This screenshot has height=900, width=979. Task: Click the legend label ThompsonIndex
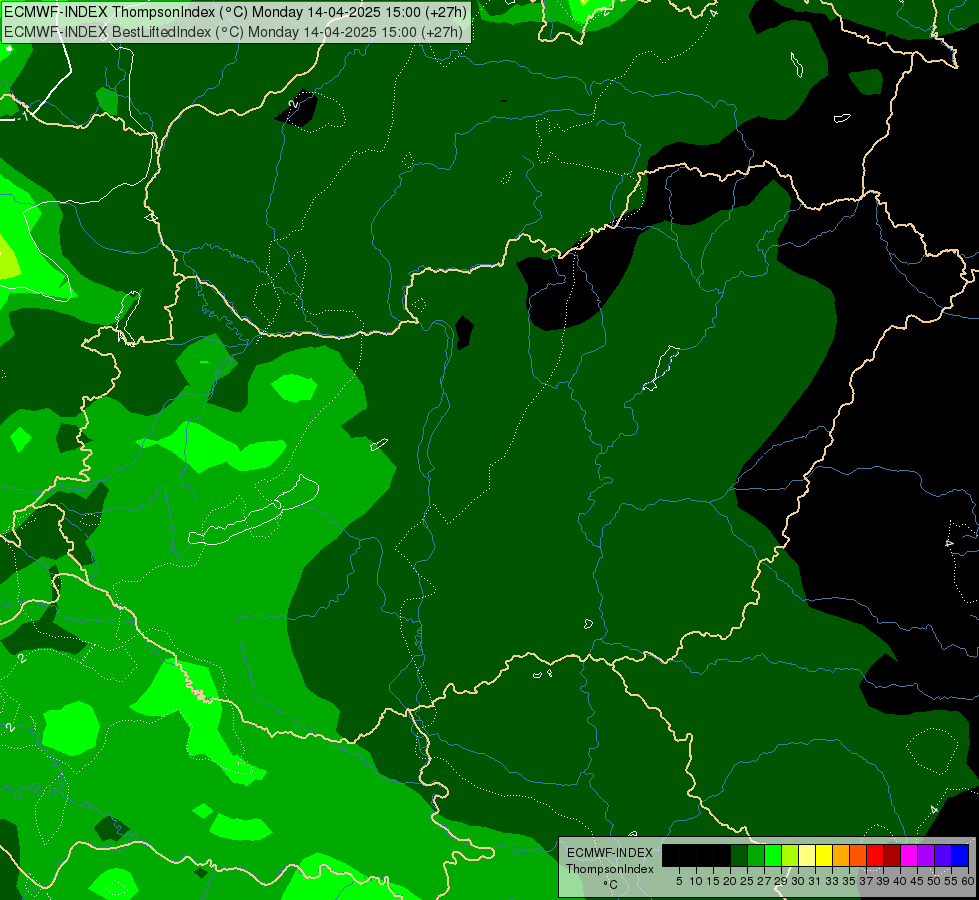click(610, 869)
